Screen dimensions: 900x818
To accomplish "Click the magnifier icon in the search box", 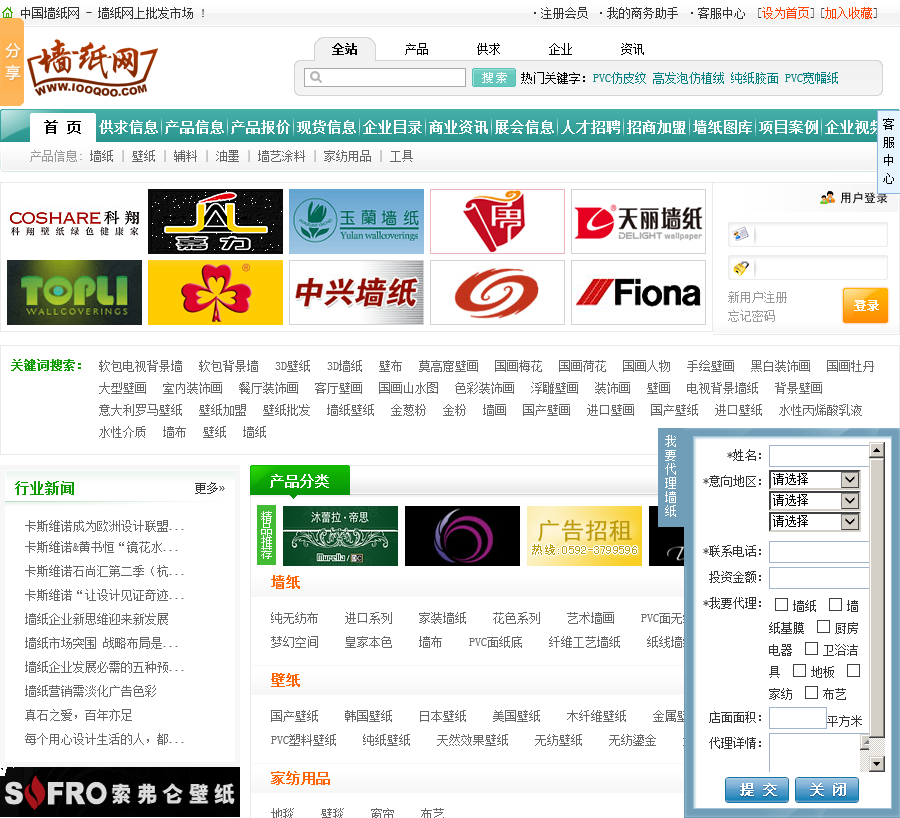I will [x=316, y=77].
